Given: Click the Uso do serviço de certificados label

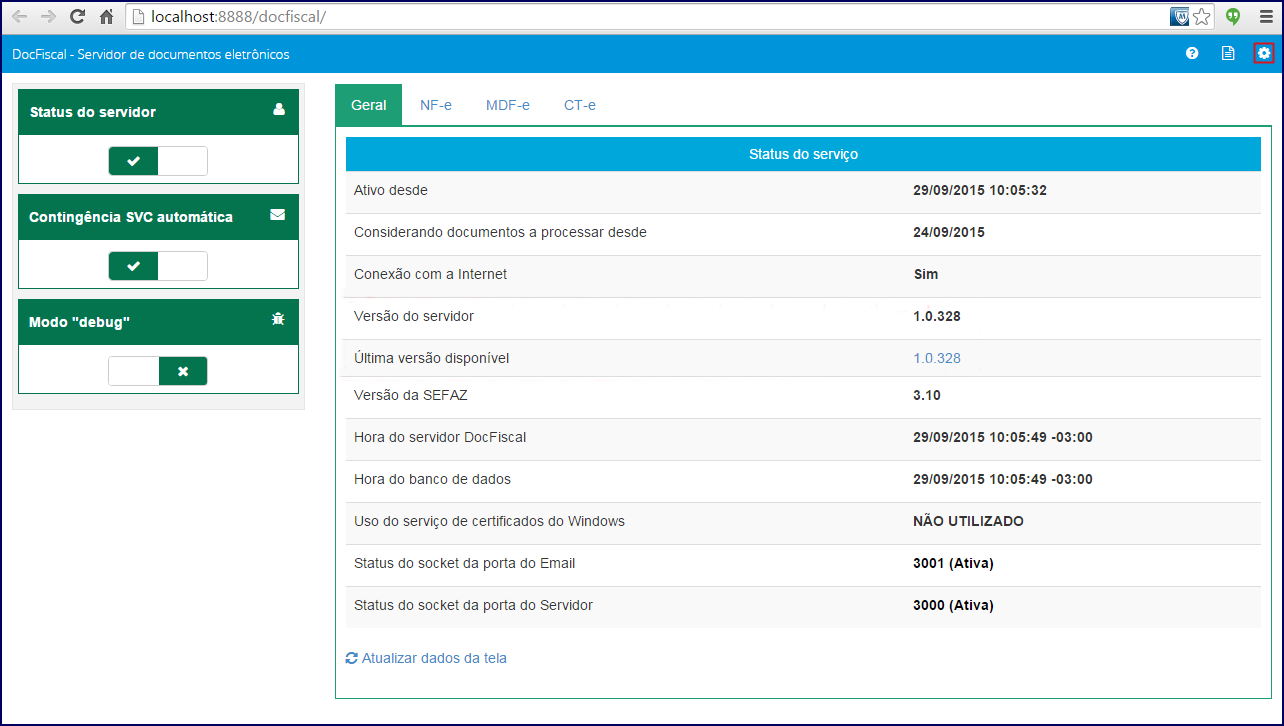Looking at the screenshot, I should pos(490,521).
